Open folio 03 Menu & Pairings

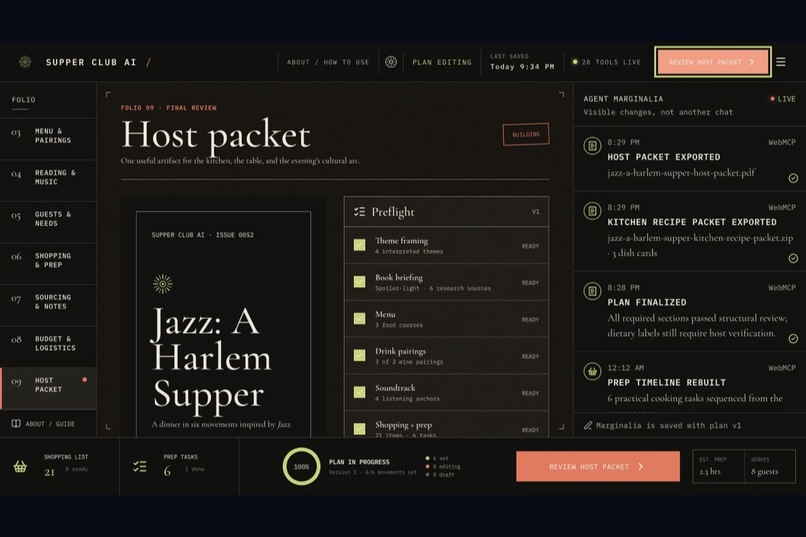click(x=48, y=138)
